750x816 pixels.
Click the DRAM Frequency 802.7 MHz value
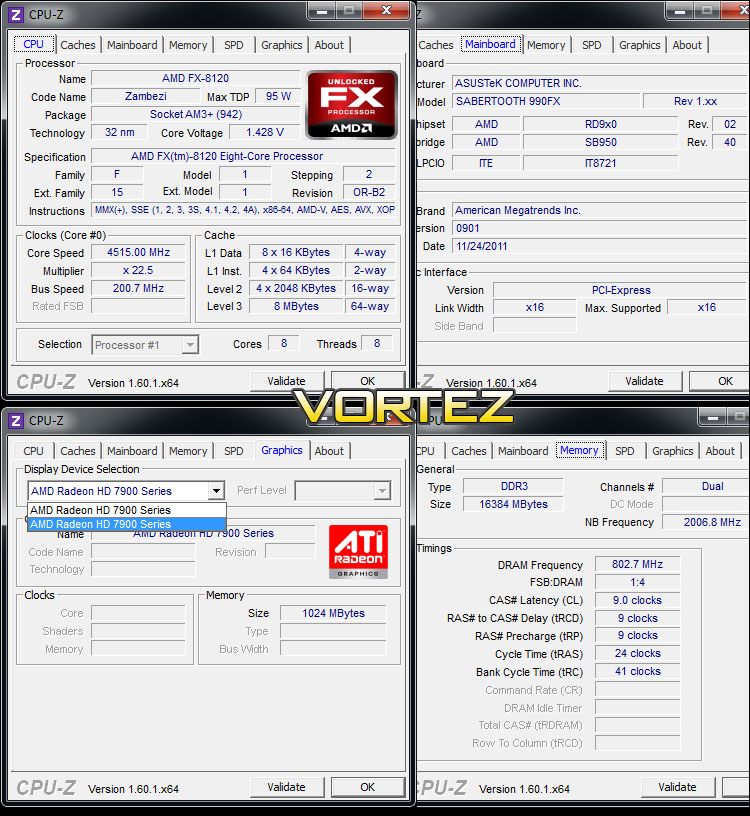point(638,565)
